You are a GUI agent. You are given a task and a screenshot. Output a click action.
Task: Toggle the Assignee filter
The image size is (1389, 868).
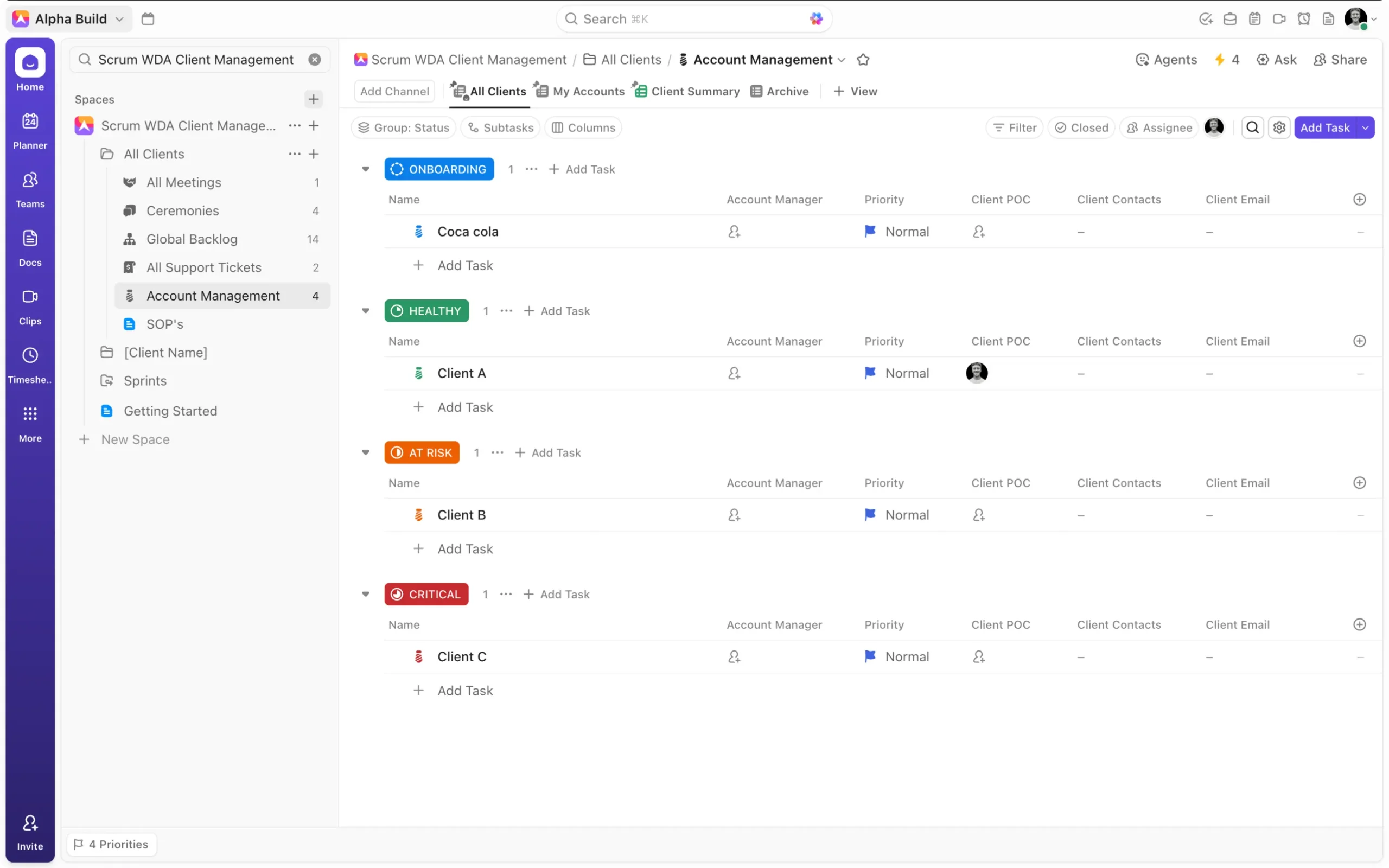click(x=1159, y=127)
